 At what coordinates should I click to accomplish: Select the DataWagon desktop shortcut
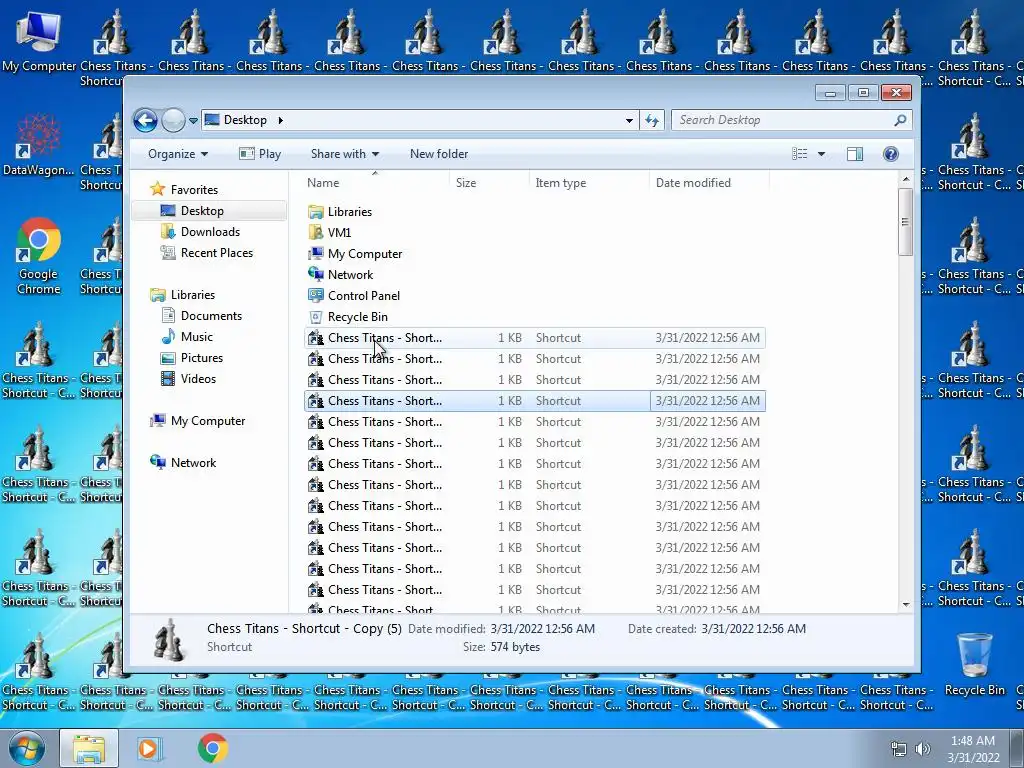pyautogui.click(x=39, y=145)
